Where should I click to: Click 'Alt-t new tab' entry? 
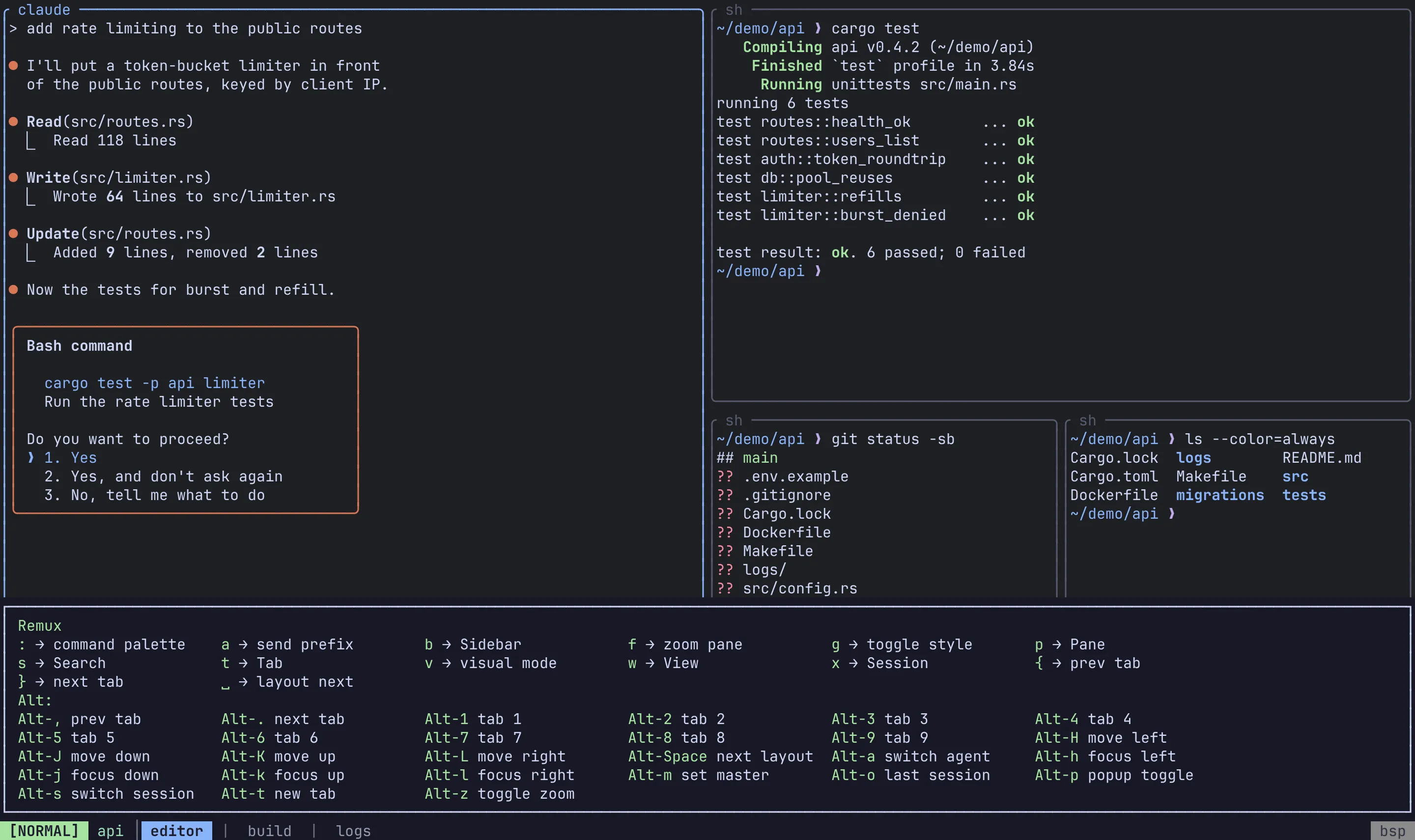279,794
